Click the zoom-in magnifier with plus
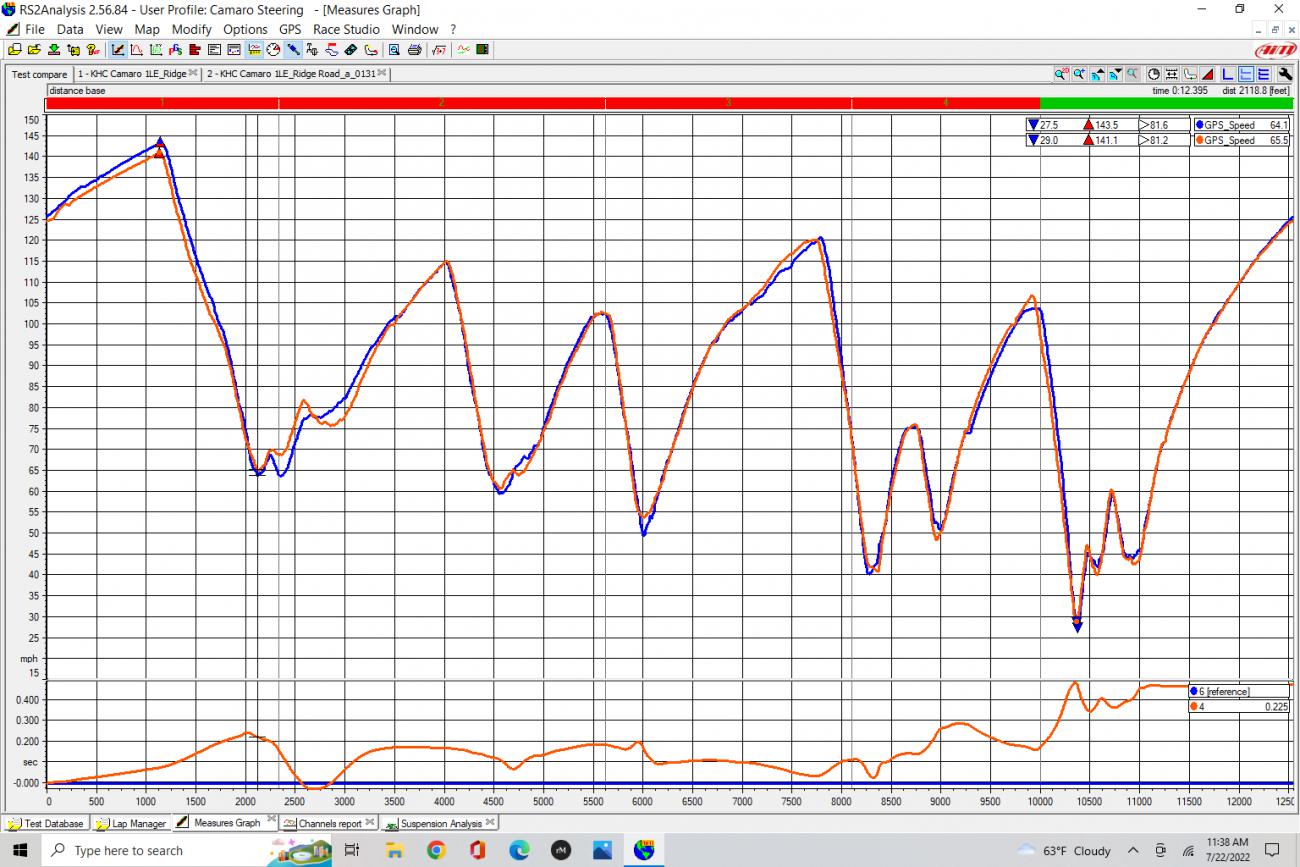The width and height of the screenshot is (1300, 867). pyautogui.click(x=1080, y=74)
